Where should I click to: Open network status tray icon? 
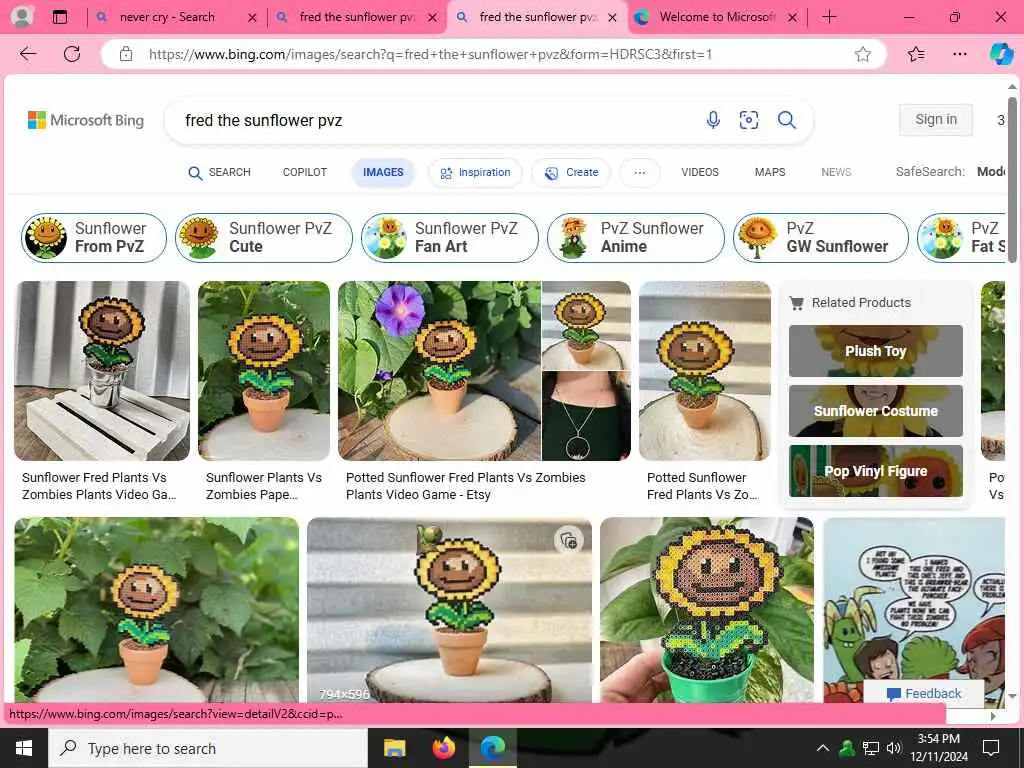871,748
